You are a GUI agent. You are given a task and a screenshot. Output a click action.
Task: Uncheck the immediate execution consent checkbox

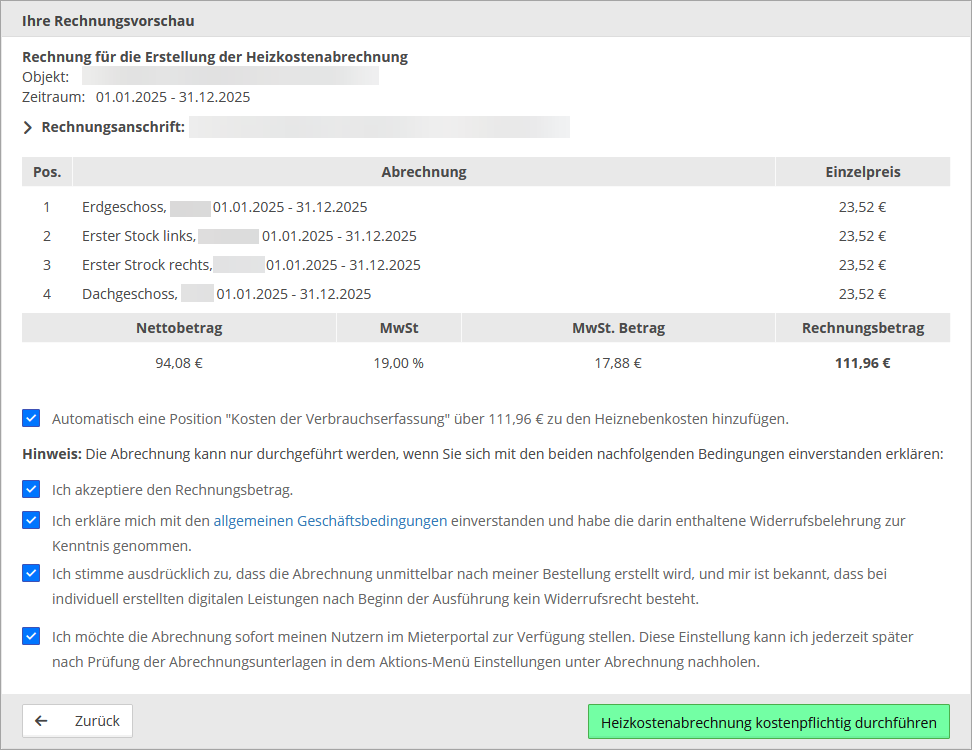point(31,574)
